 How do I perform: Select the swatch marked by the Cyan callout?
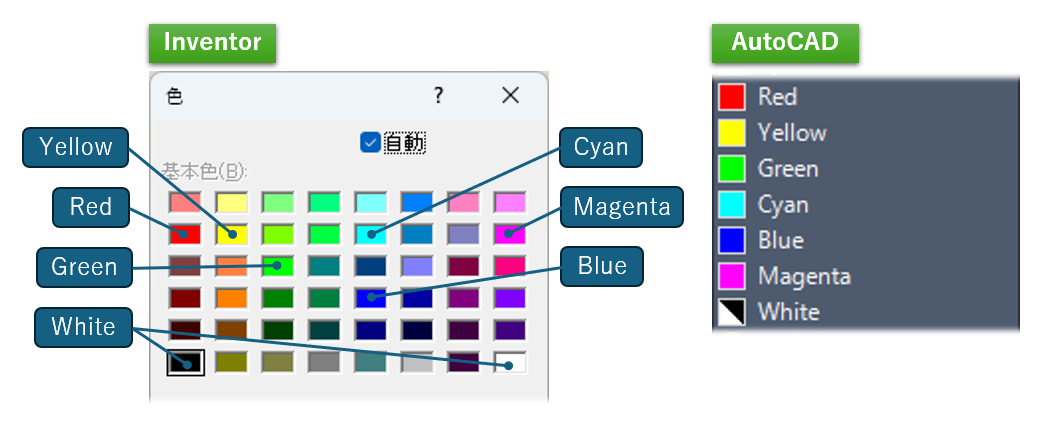(x=371, y=234)
